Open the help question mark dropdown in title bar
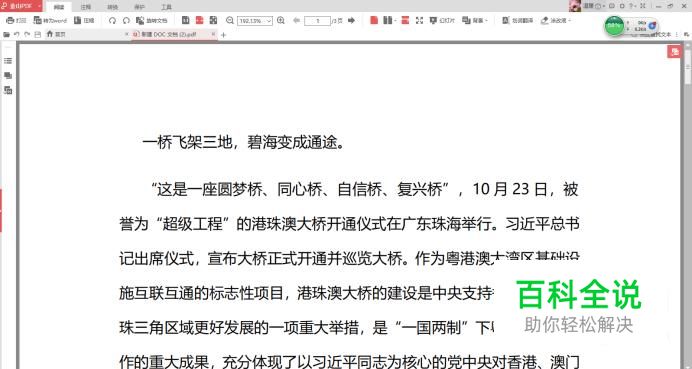The image size is (692, 369). click(633, 6)
